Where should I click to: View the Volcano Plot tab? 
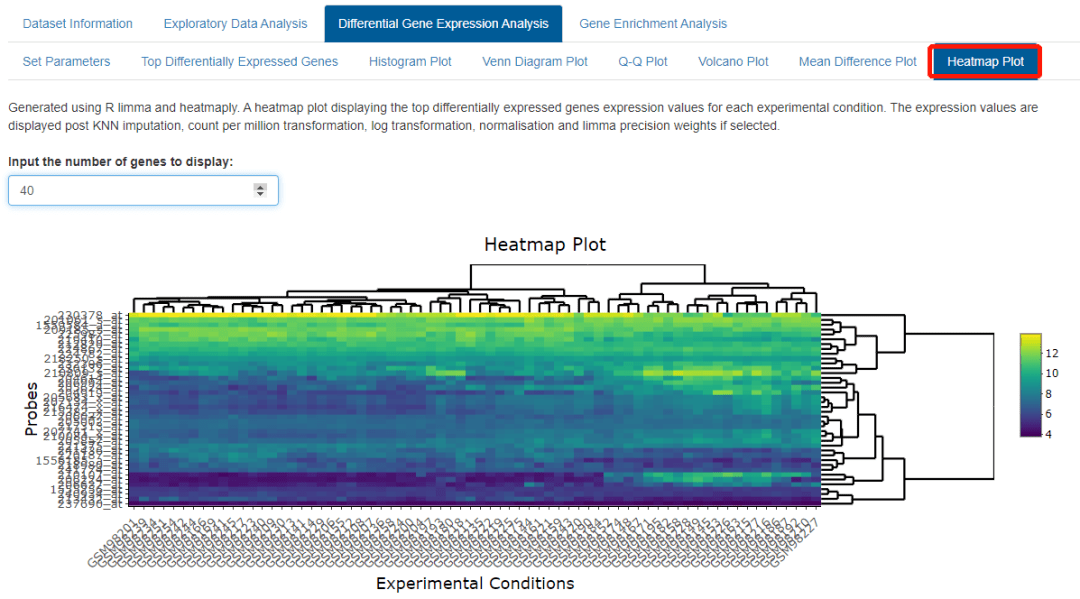coord(733,61)
